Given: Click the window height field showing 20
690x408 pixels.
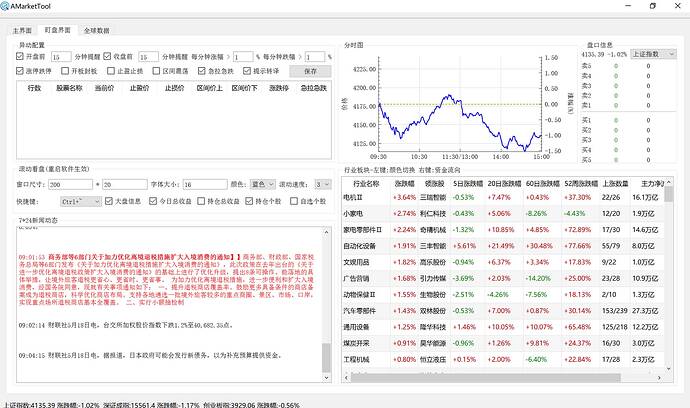Looking at the screenshot, I should click(x=125, y=184).
